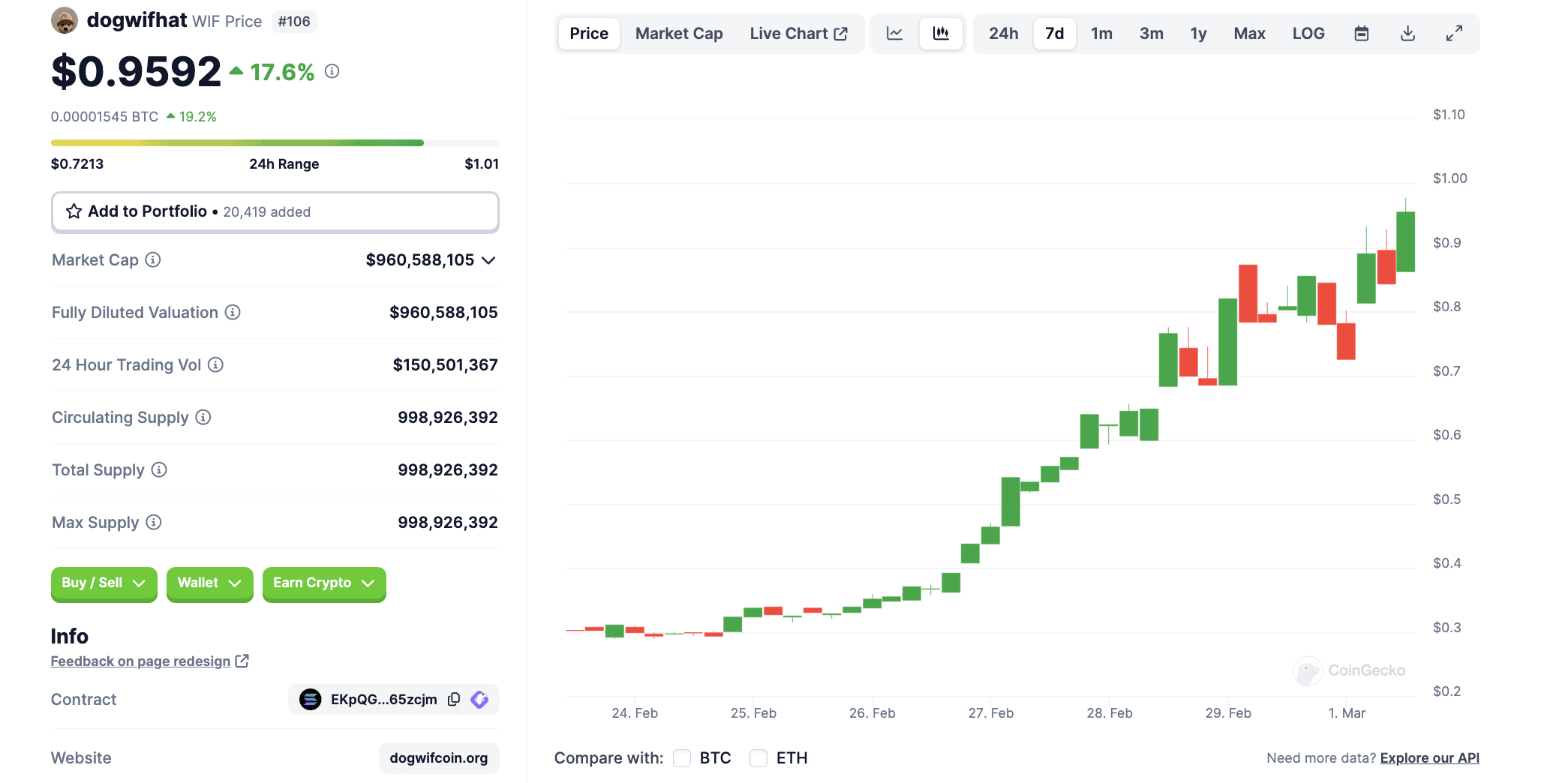Show Market Cap info tooltip
This screenshot has height=783, width=1568.
153,259
